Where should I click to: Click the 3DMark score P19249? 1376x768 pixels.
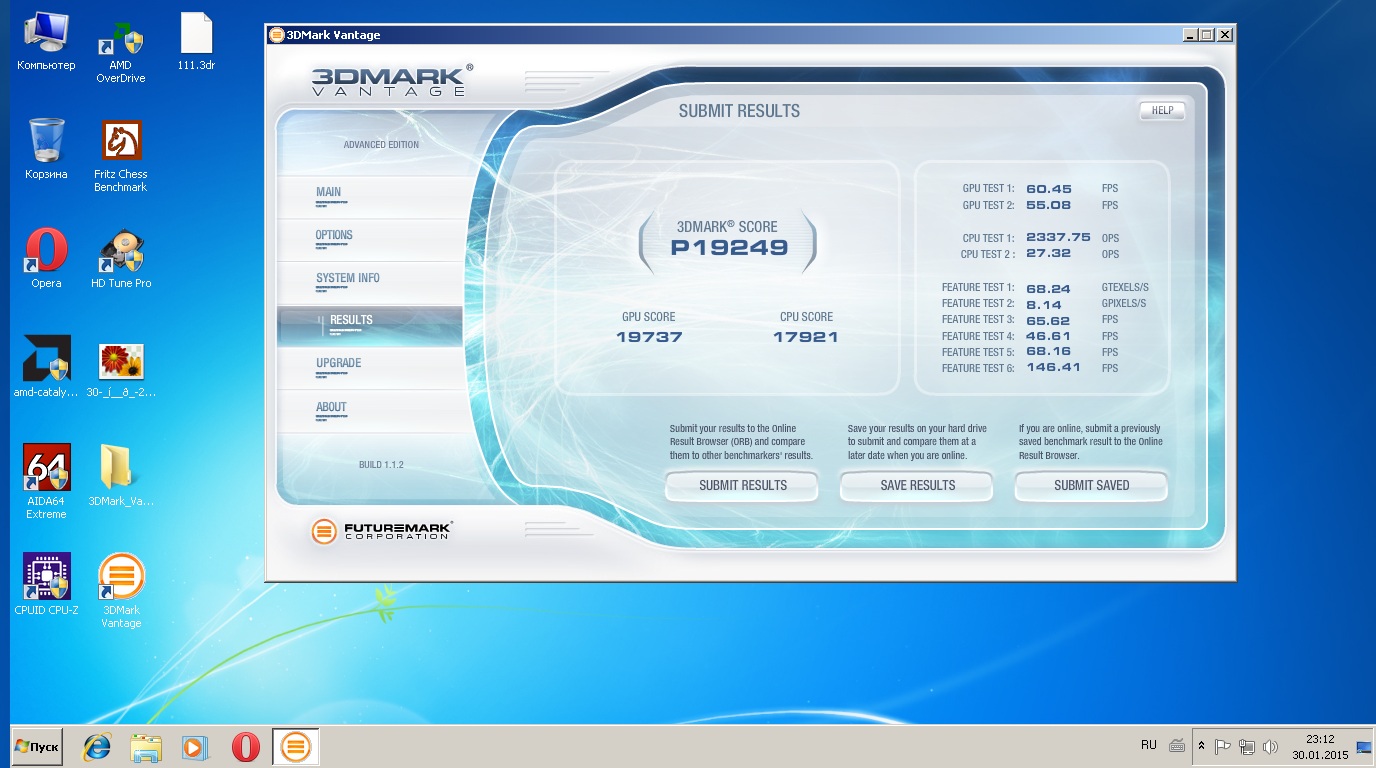click(729, 248)
